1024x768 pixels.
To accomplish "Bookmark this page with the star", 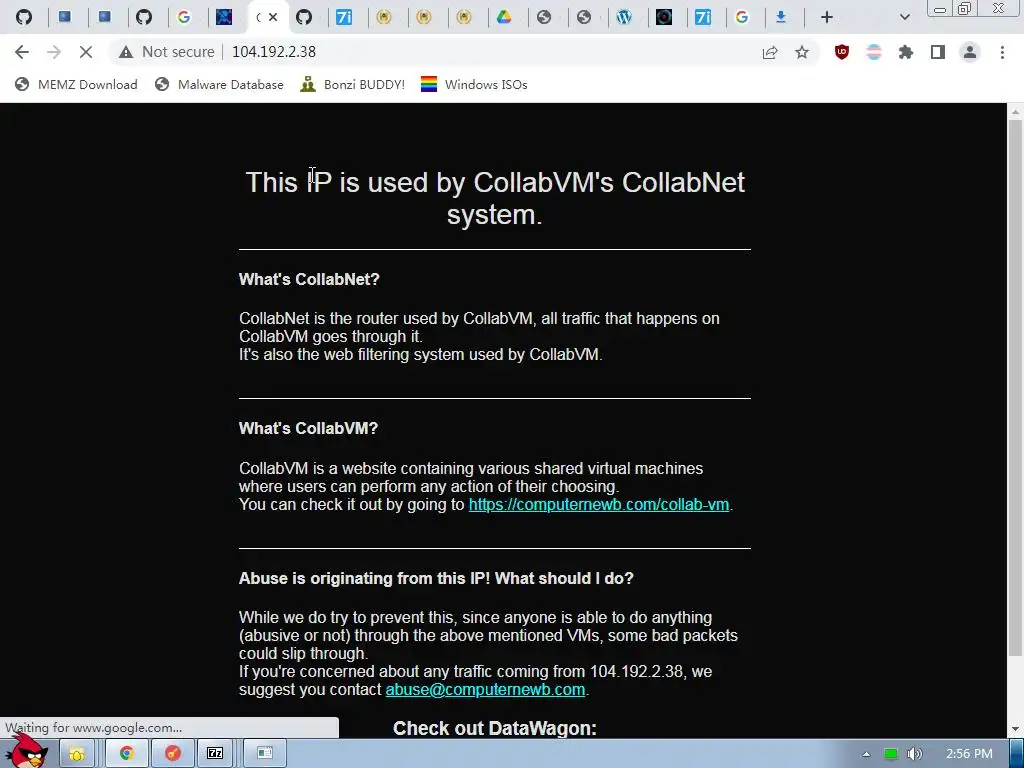I will (802, 52).
